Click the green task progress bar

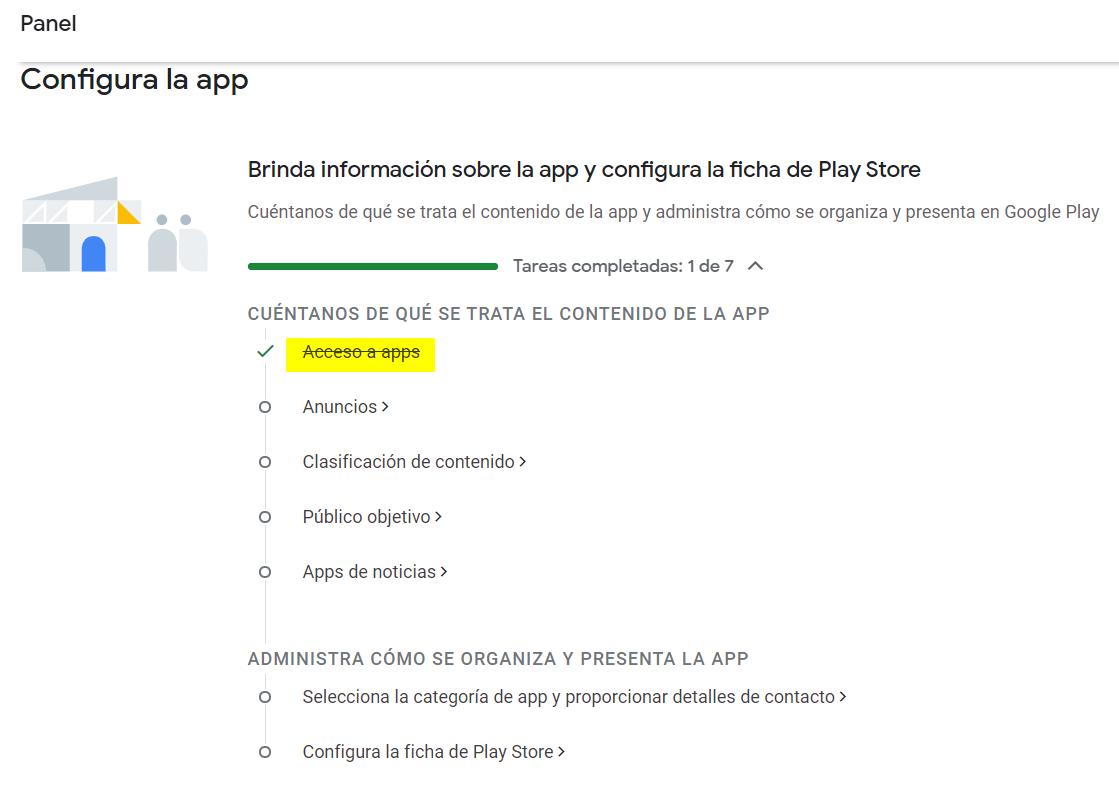(373, 266)
